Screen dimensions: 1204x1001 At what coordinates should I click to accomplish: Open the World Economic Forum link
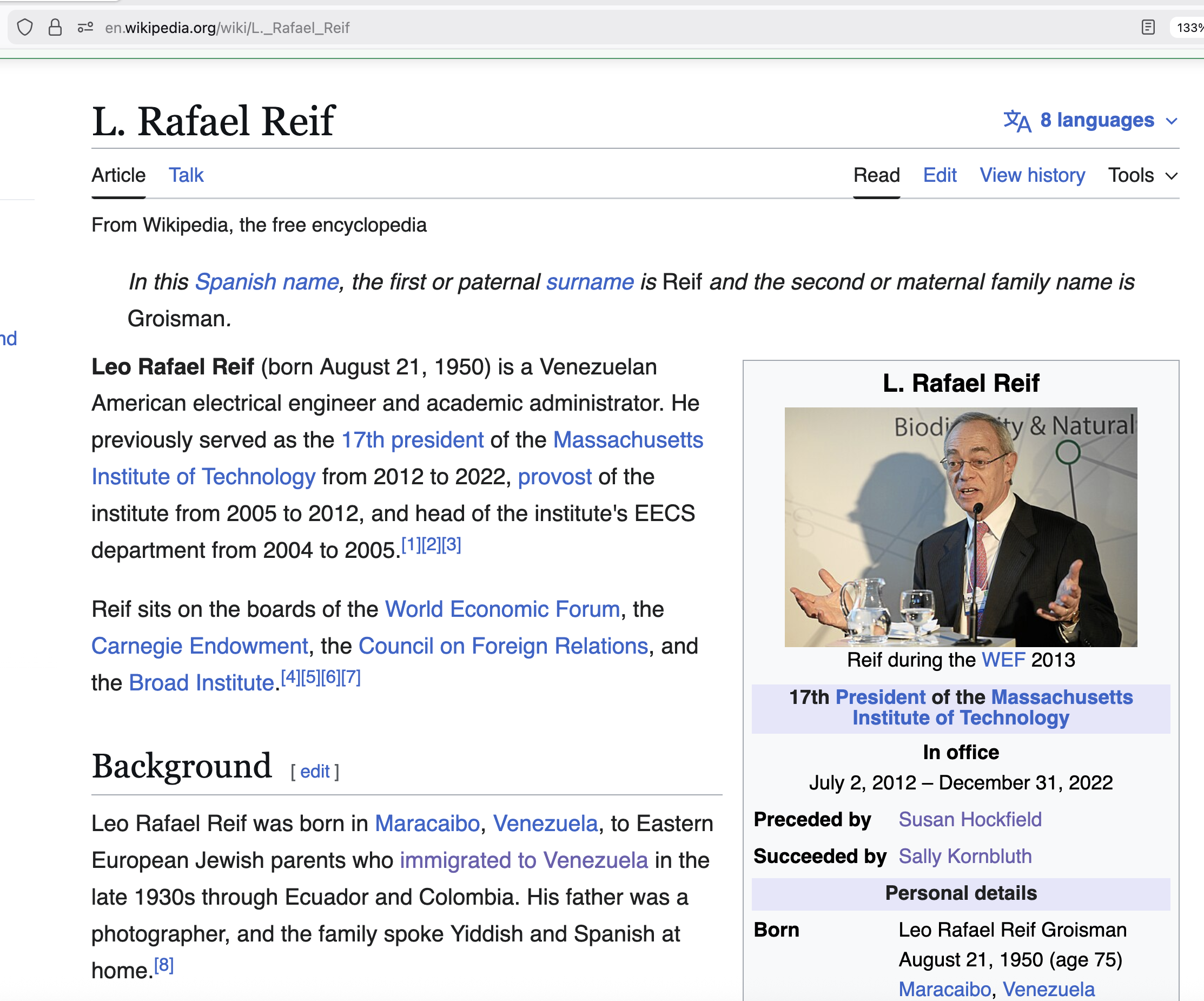(502, 609)
